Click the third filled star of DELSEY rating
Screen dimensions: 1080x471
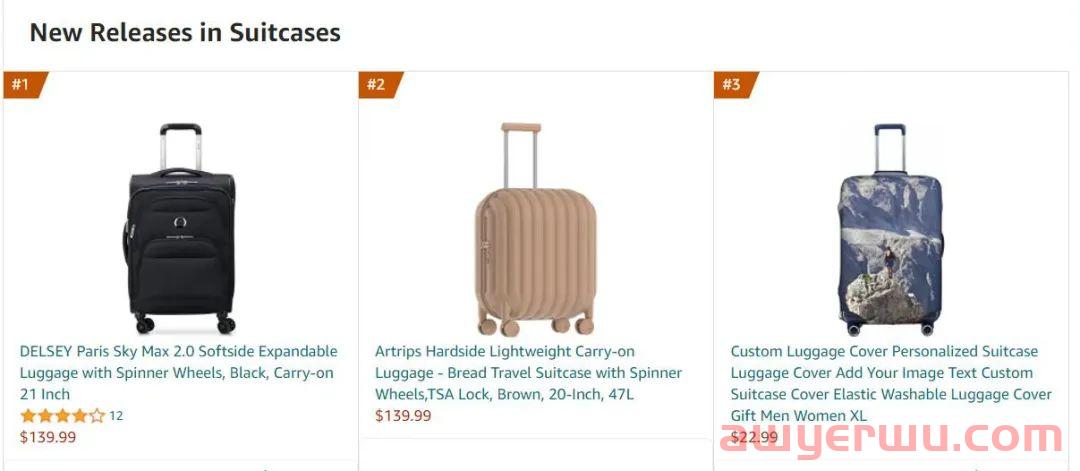pyautogui.click(x=63, y=416)
